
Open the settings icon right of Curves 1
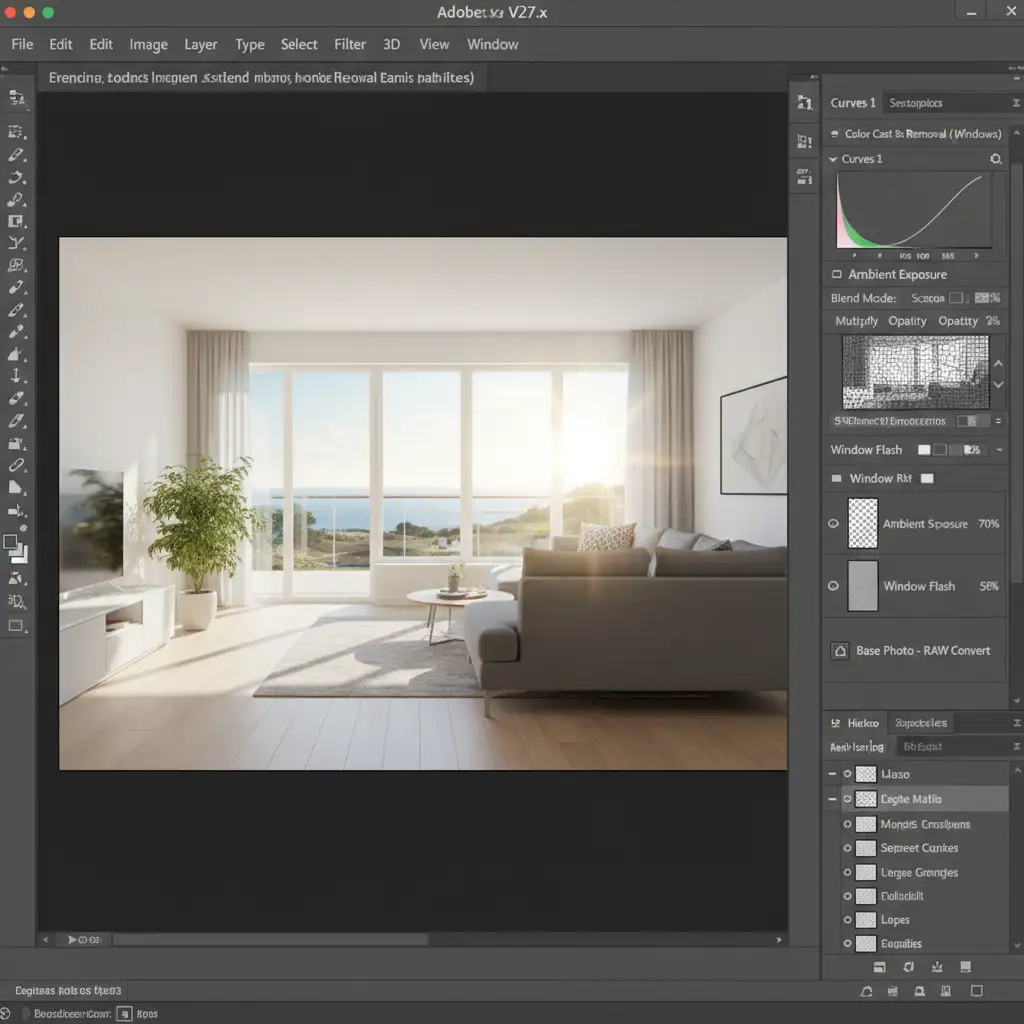point(995,159)
